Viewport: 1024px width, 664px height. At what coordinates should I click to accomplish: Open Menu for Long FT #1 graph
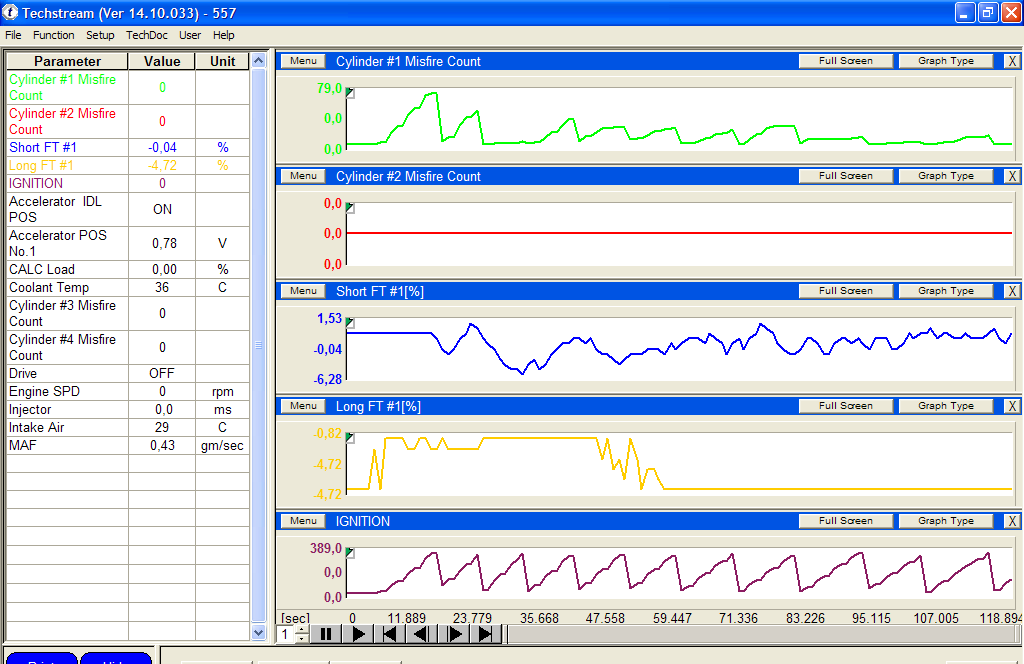point(303,406)
